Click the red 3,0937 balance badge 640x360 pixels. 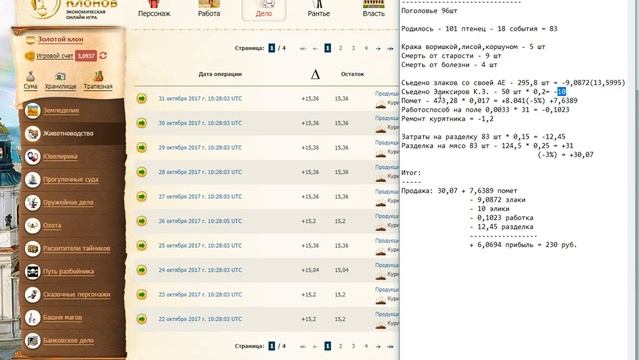coord(86,56)
